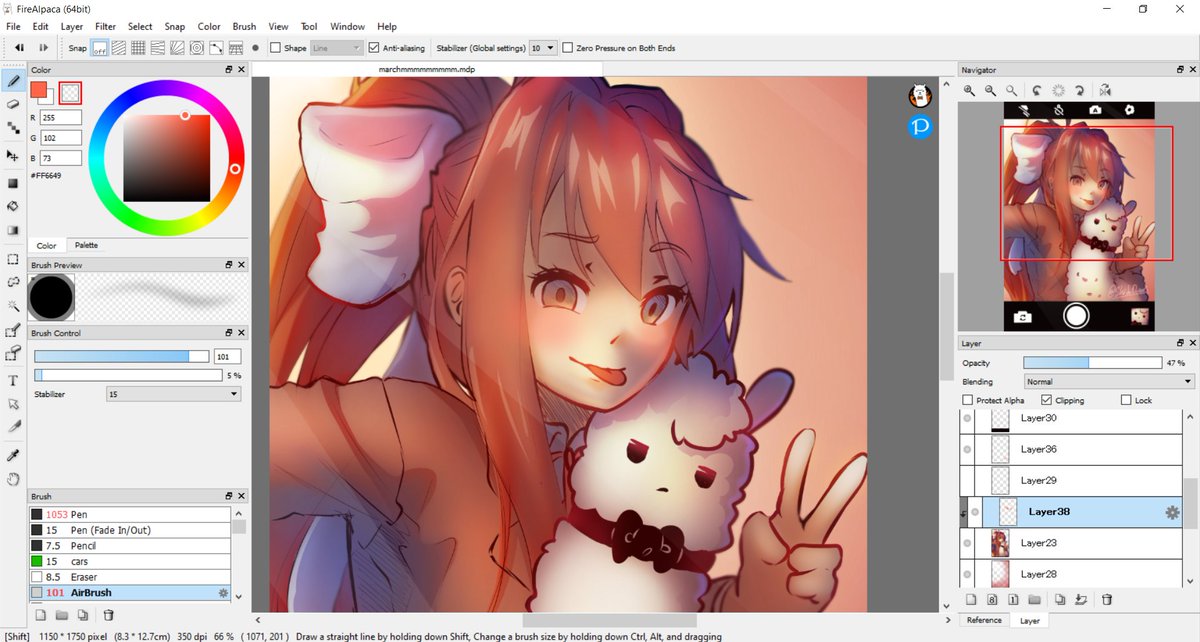Viewport: 1200px width, 642px height.
Task: Select the Bucket fill tool
Action: point(13,206)
